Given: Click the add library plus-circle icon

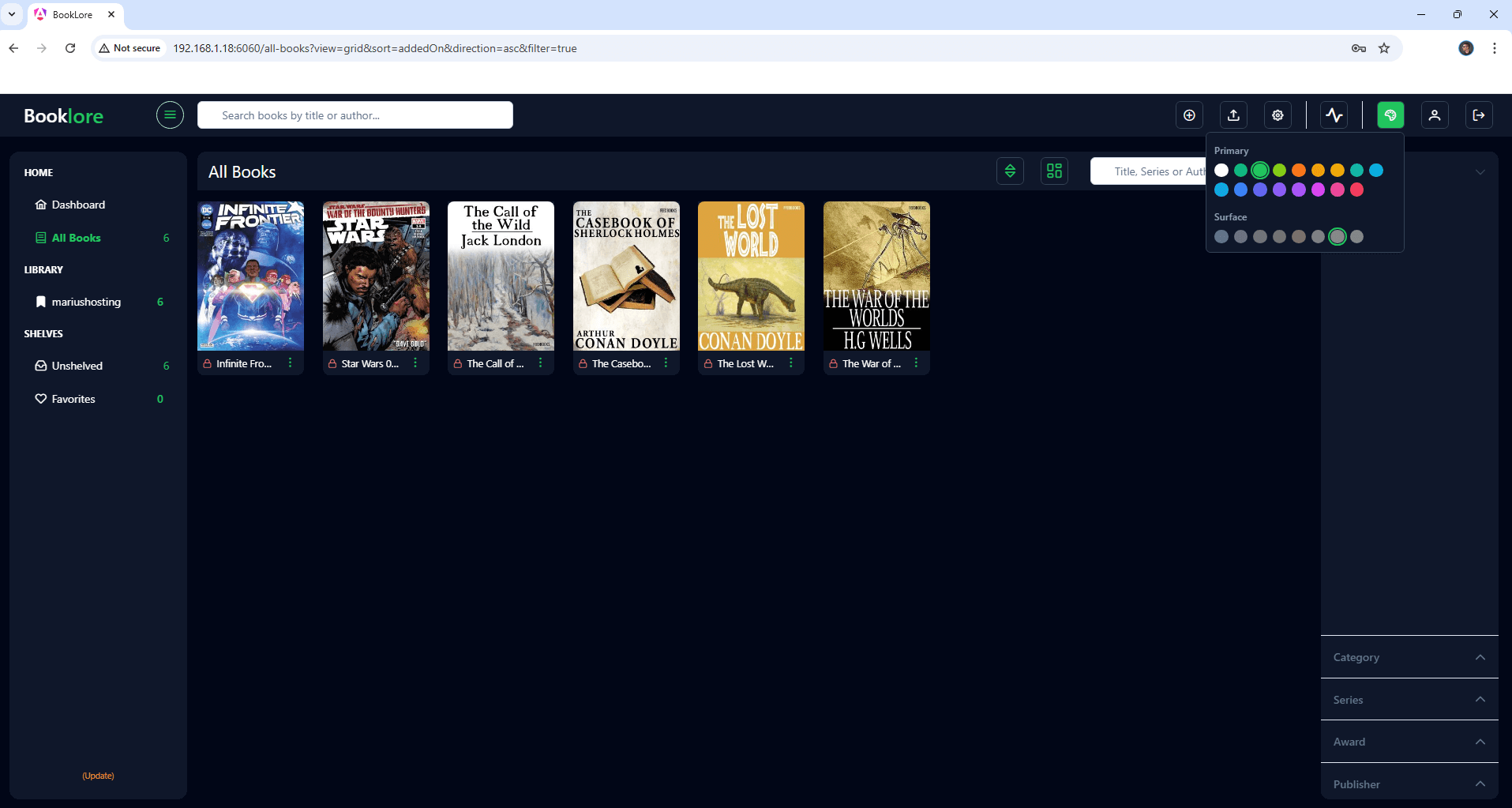Looking at the screenshot, I should point(1189,115).
